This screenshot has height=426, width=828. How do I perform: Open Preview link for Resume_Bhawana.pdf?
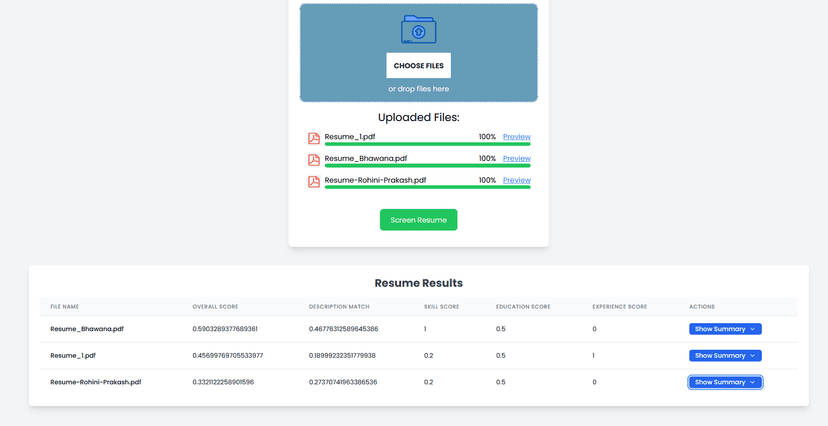pyautogui.click(x=516, y=159)
